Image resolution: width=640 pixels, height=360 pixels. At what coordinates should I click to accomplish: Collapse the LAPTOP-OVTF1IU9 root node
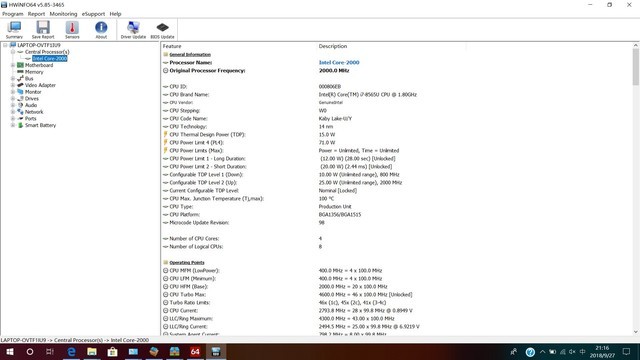point(5,45)
